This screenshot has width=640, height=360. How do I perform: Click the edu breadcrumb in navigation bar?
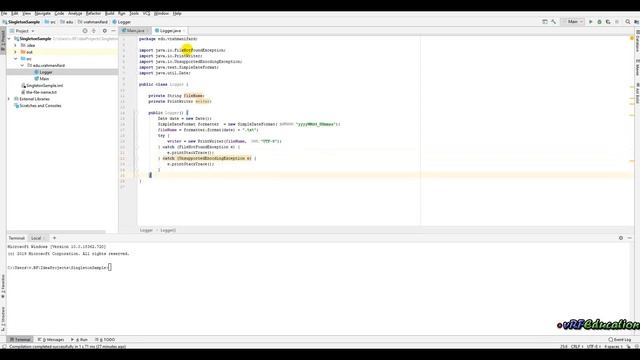(x=67, y=22)
